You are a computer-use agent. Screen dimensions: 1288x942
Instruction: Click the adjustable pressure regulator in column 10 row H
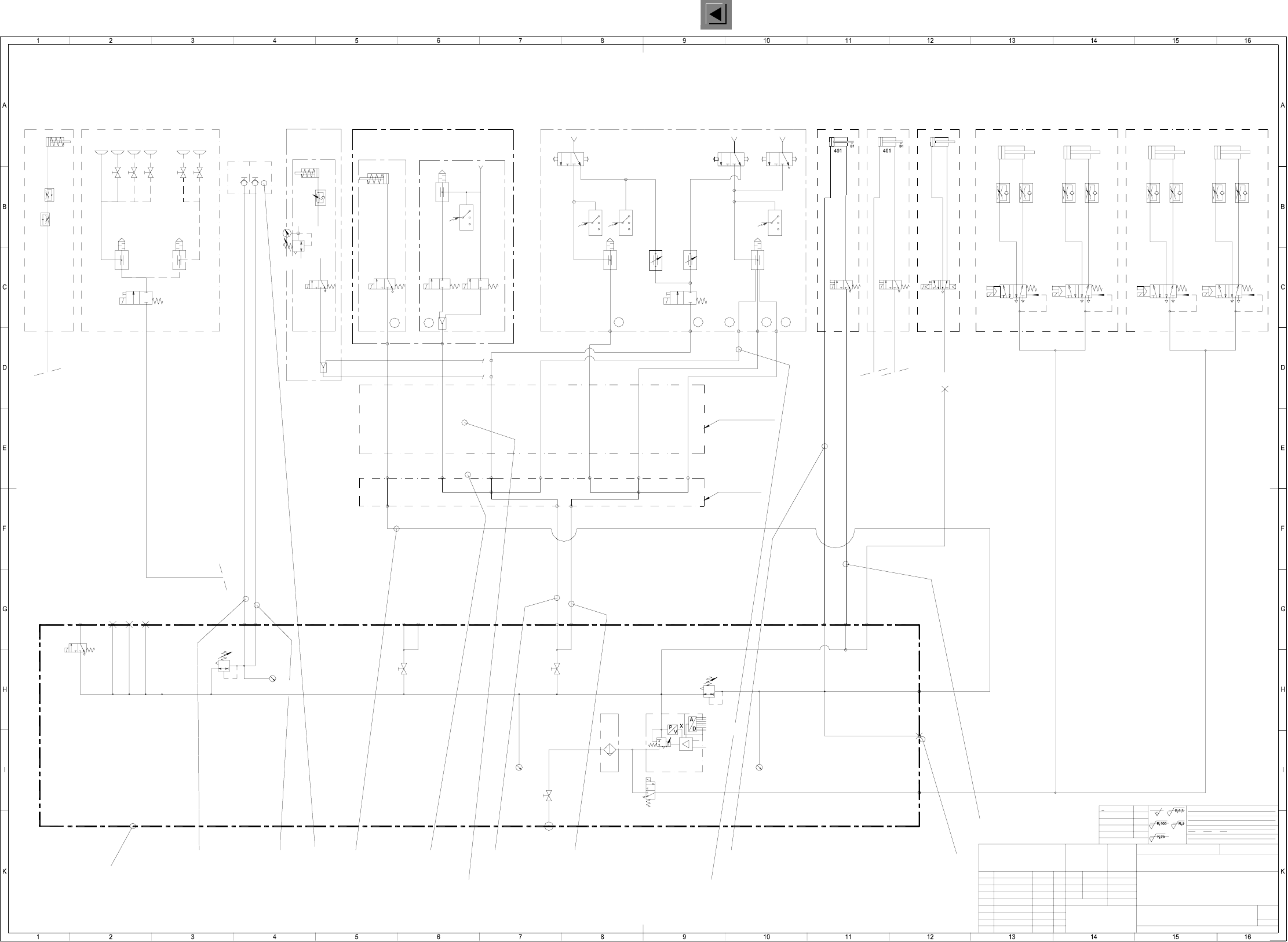(710, 690)
